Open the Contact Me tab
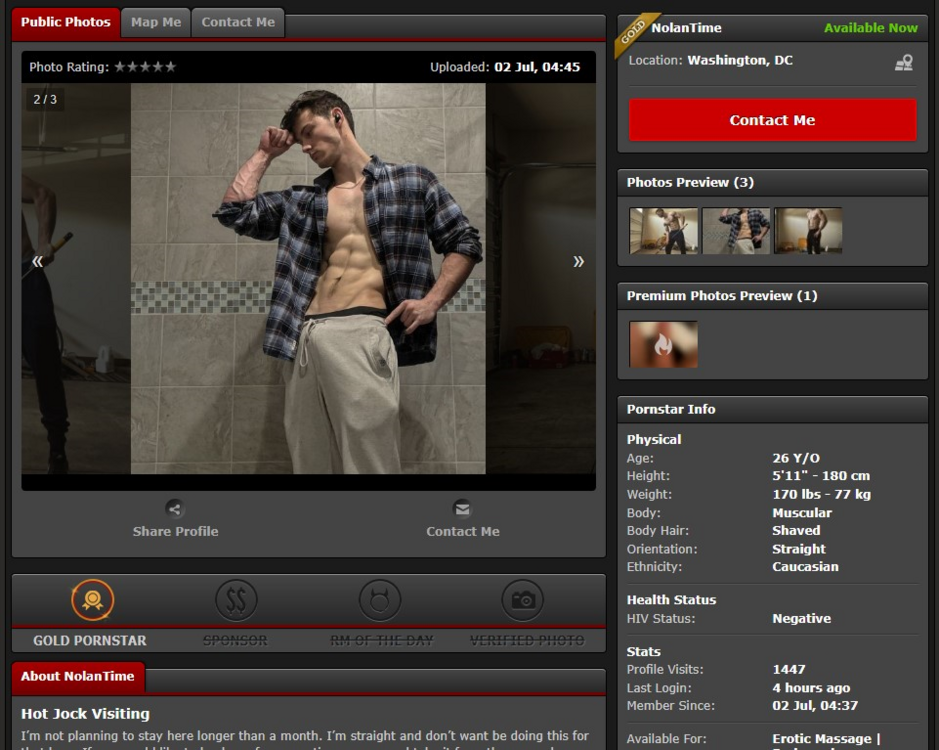 coord(238,23)
